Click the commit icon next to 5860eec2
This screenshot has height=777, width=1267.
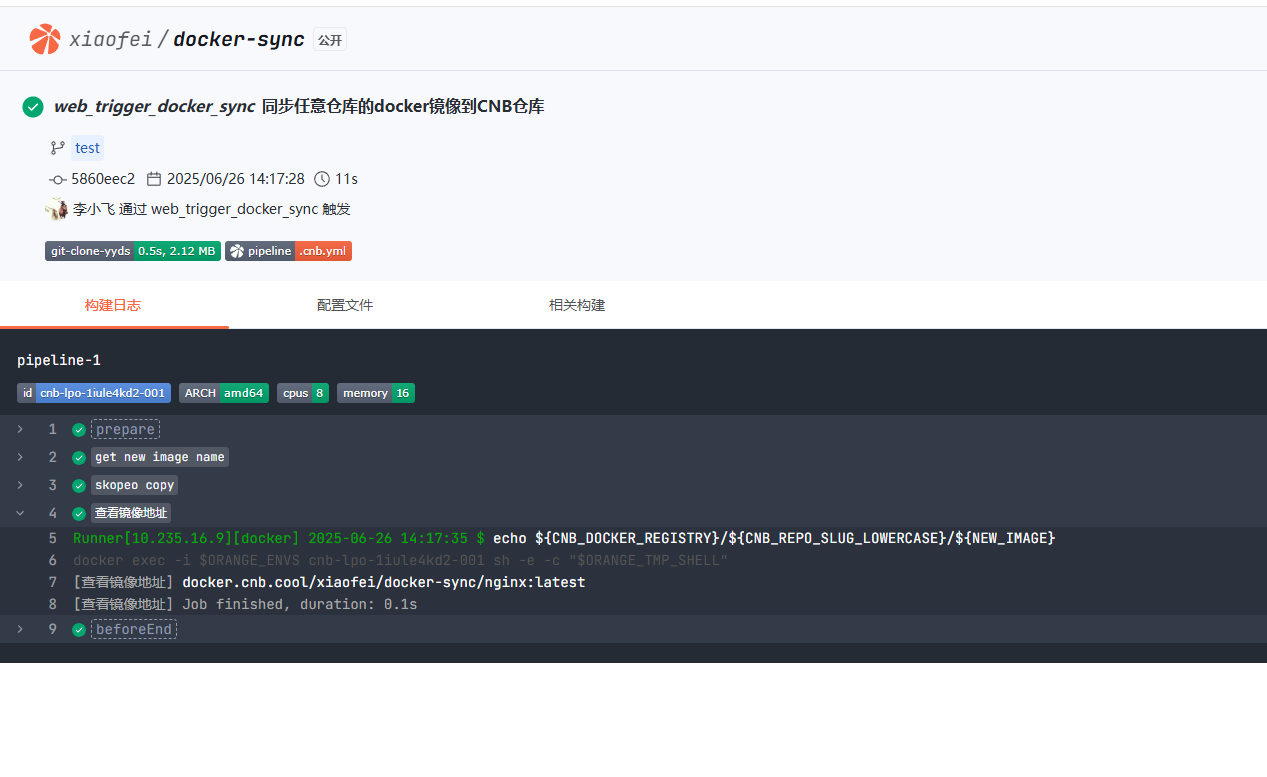click(x=57, y=179)
